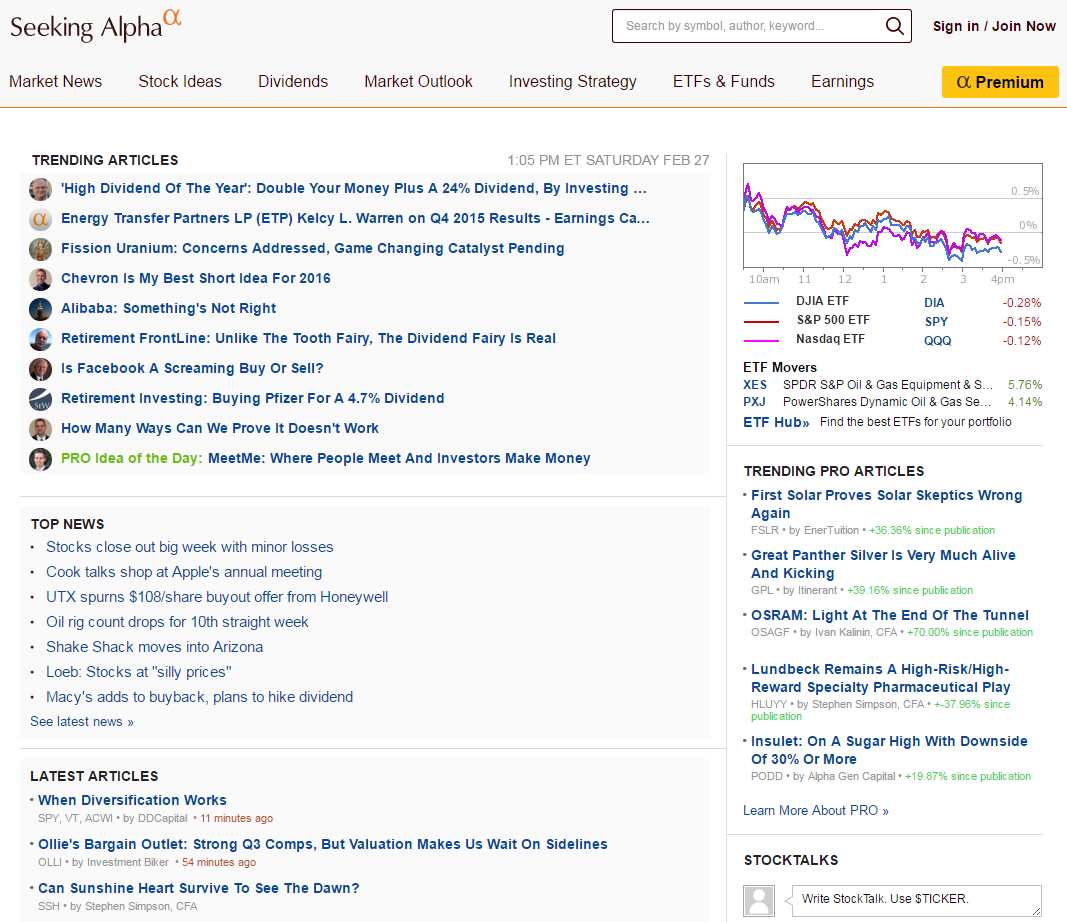Click Sign in / Join Now
Viewport: 1067px width, 922px height.
994,26
